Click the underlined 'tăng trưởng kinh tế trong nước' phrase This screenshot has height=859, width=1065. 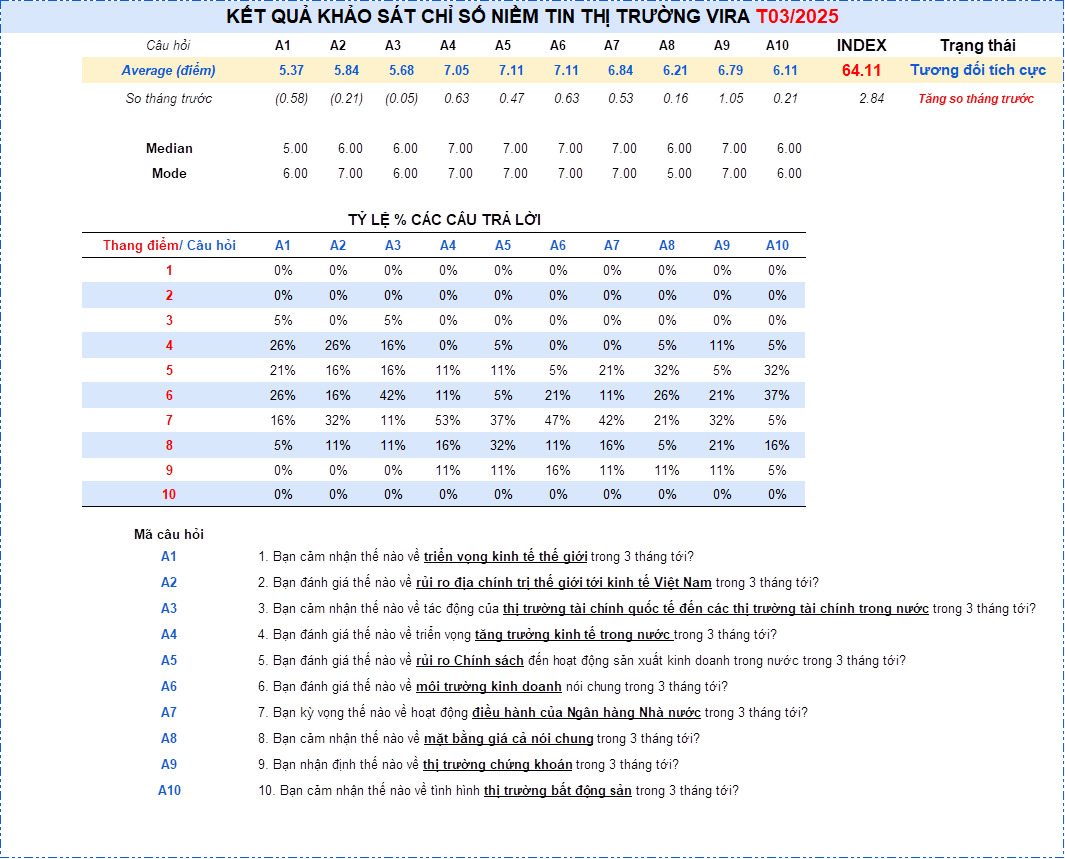574,636
